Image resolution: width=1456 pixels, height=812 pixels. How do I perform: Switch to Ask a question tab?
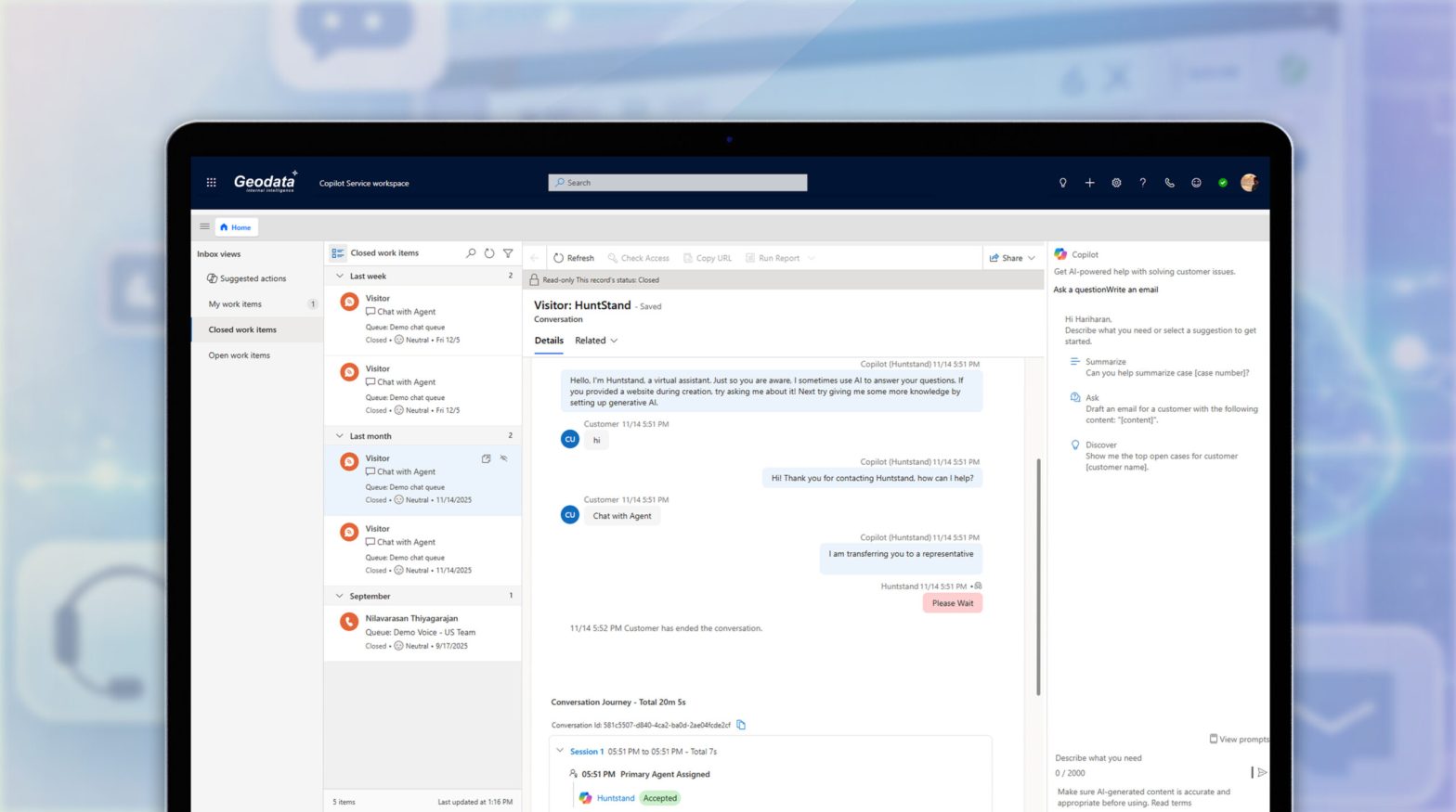(x=1079, y=290)
